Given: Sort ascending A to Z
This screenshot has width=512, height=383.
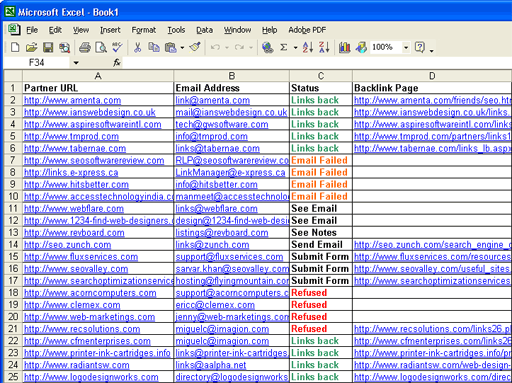Looking at the screenshot, I should [x=308, y=47].
